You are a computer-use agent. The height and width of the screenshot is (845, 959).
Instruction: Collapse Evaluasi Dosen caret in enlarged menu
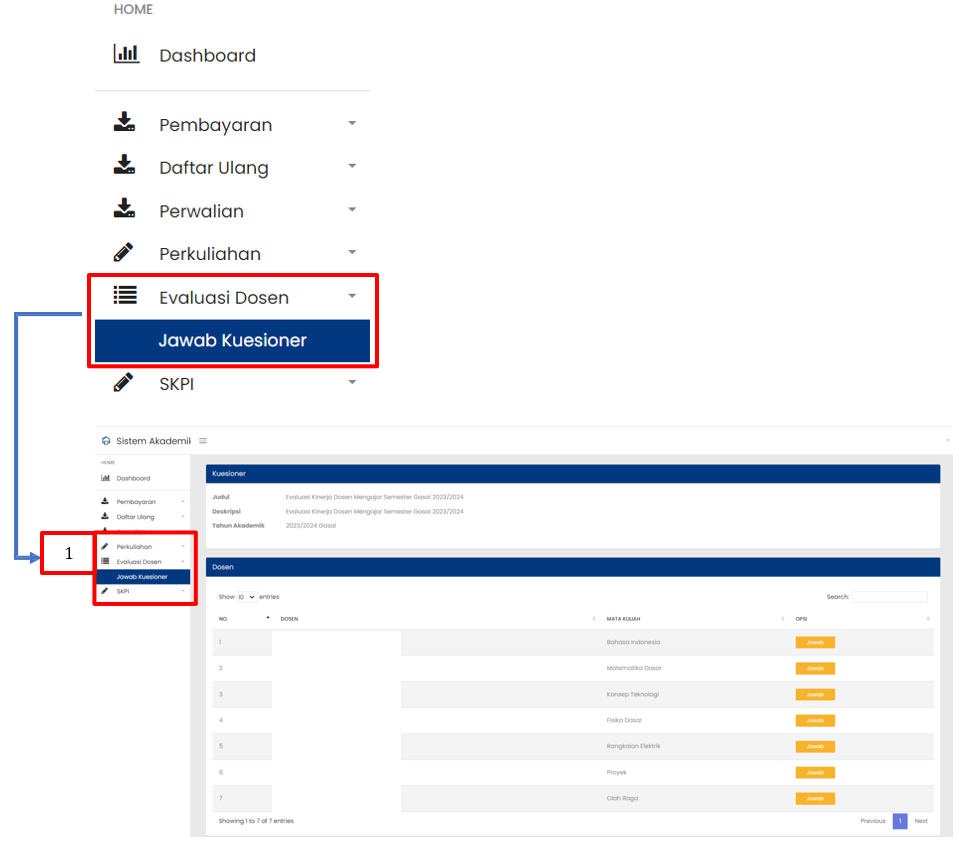coord(352,296)
